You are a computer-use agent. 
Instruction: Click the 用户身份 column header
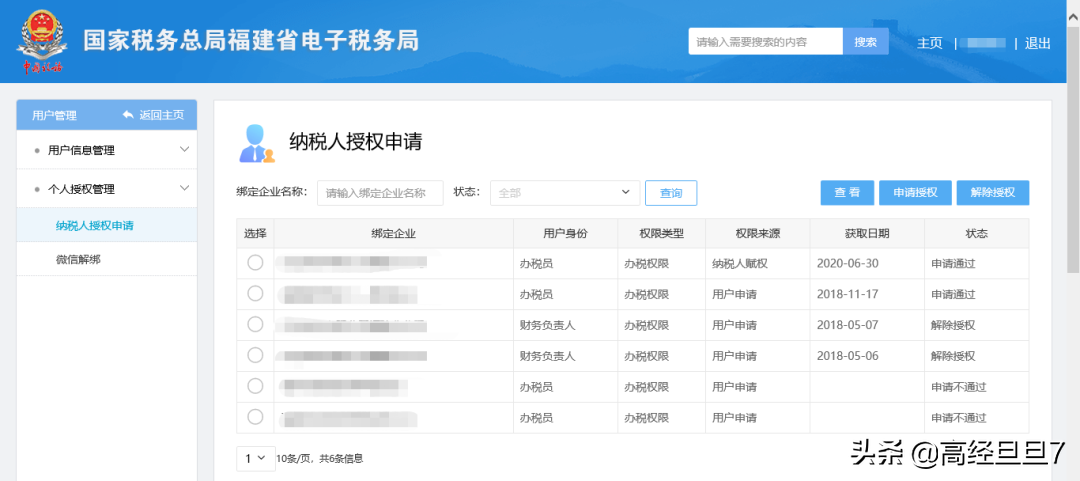tap(565, 234)
